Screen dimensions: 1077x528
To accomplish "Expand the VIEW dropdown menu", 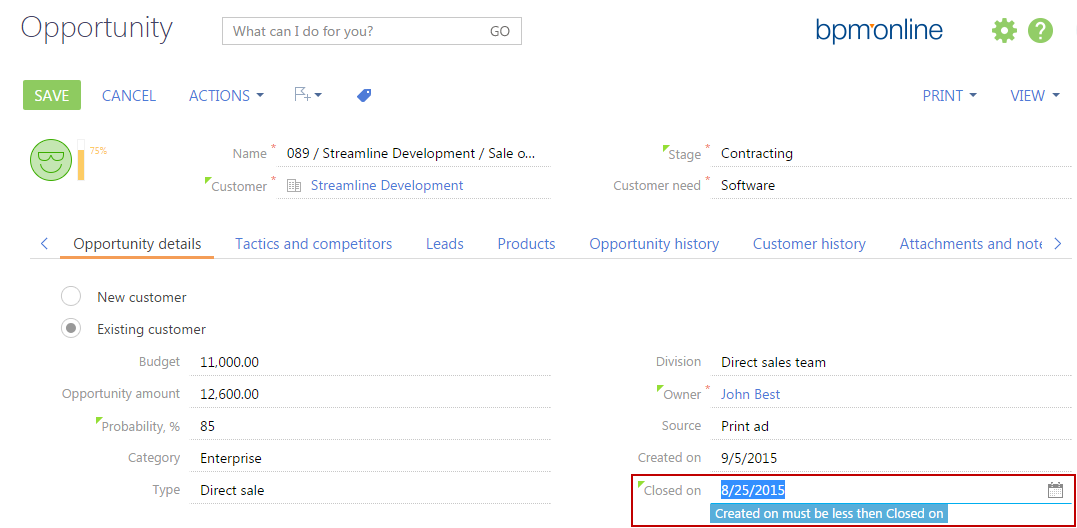I will pyautogui.click(x=1034, y=96).
